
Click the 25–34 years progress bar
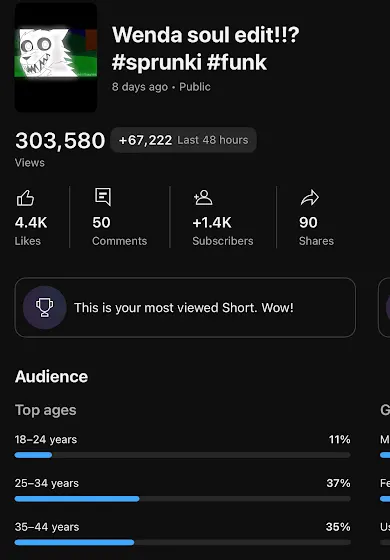click(182, 499)
